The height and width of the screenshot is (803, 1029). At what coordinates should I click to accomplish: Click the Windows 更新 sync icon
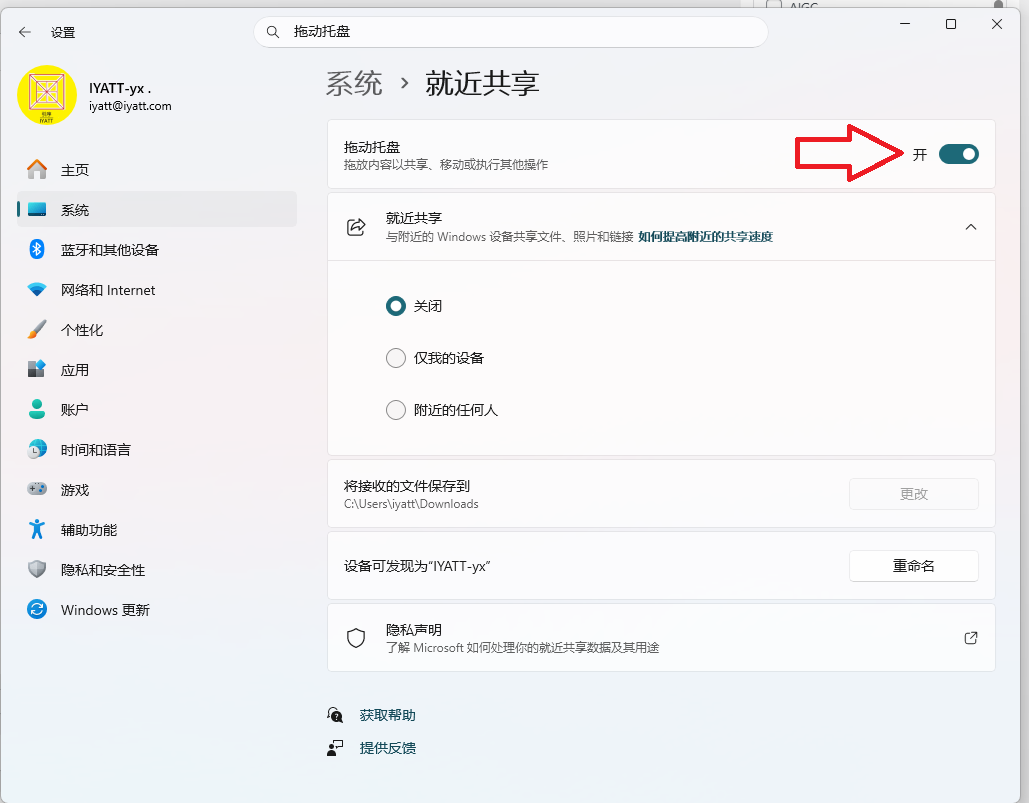(37, 610)
